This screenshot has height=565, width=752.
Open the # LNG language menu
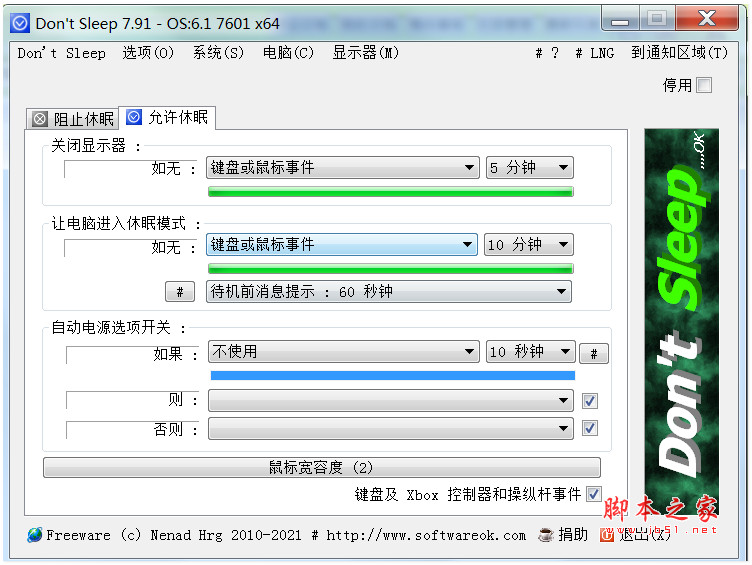(x=595, y=53)
